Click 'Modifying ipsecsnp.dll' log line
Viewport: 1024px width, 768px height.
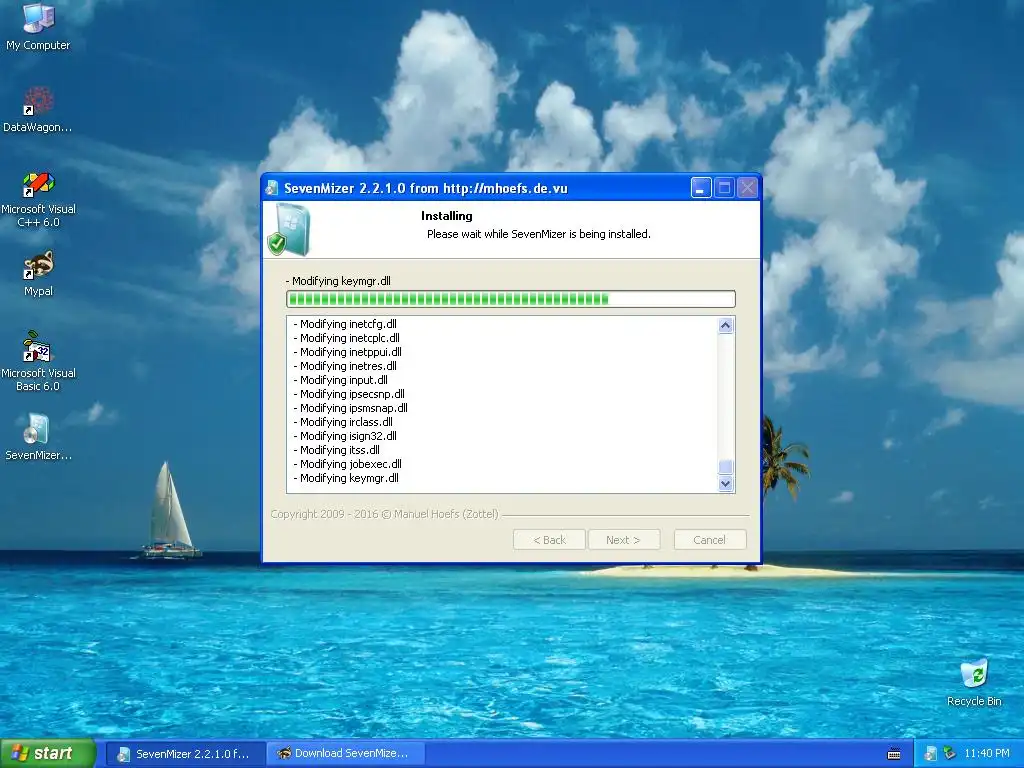349,394
